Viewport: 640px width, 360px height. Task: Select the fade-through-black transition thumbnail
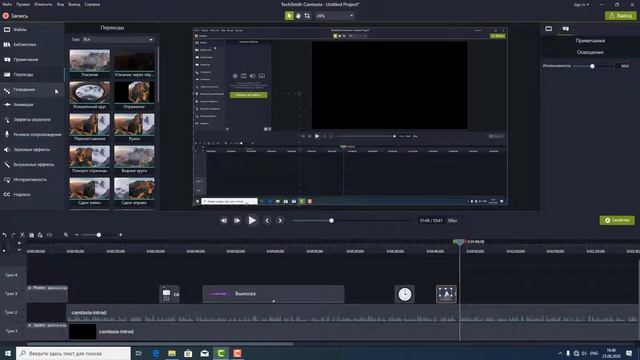134,60
